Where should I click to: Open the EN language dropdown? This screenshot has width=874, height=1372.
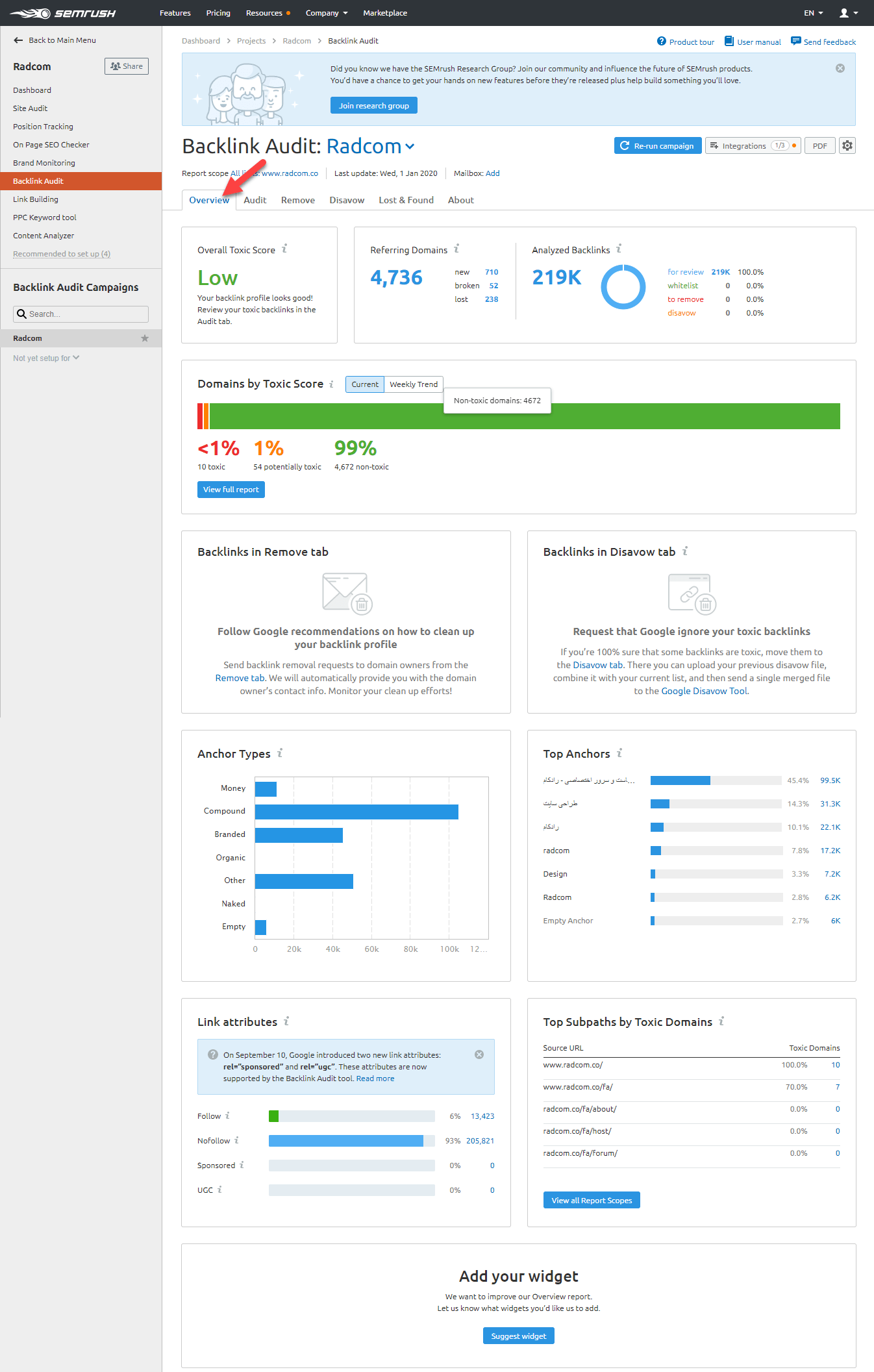coord(813,13)
